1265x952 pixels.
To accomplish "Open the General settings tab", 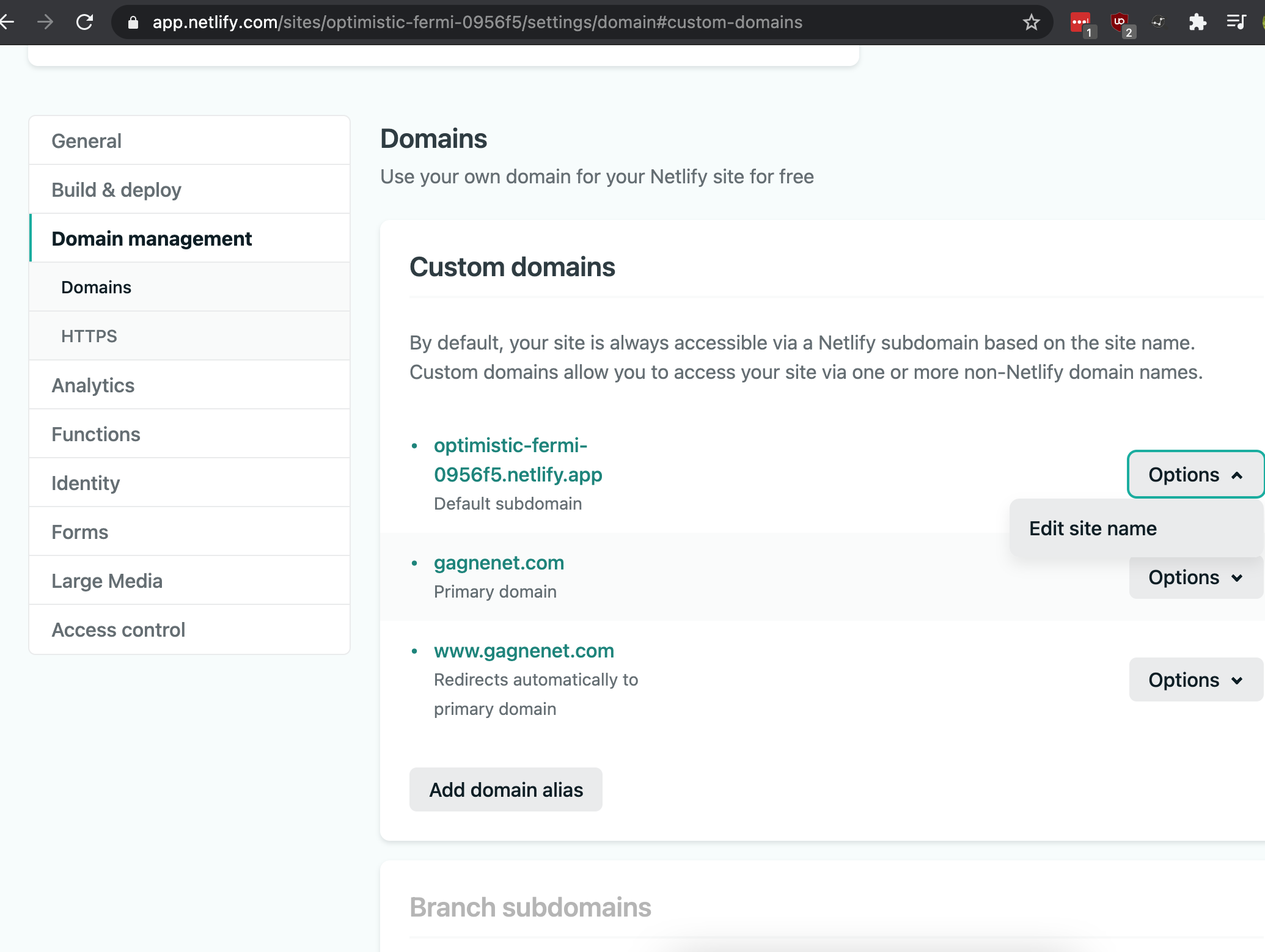I will click(86, 140).
